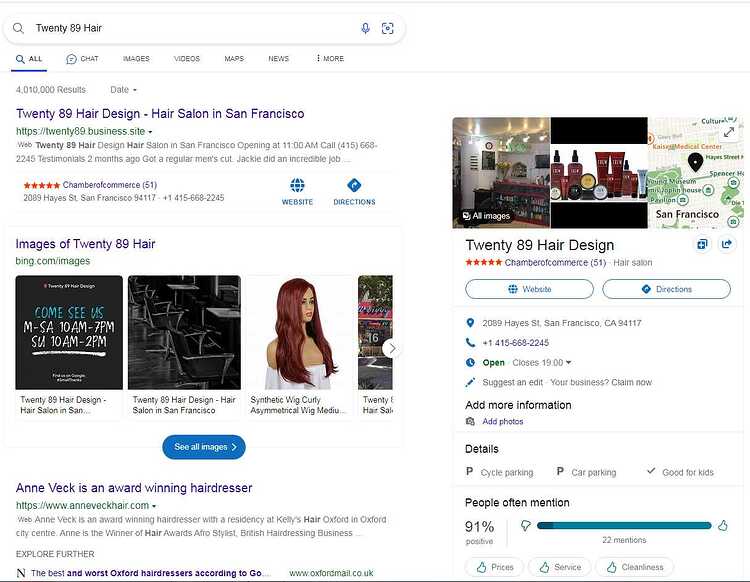Click See all images button
The height and width of the screenshot is (582, 750).
[x=204, y=447]
